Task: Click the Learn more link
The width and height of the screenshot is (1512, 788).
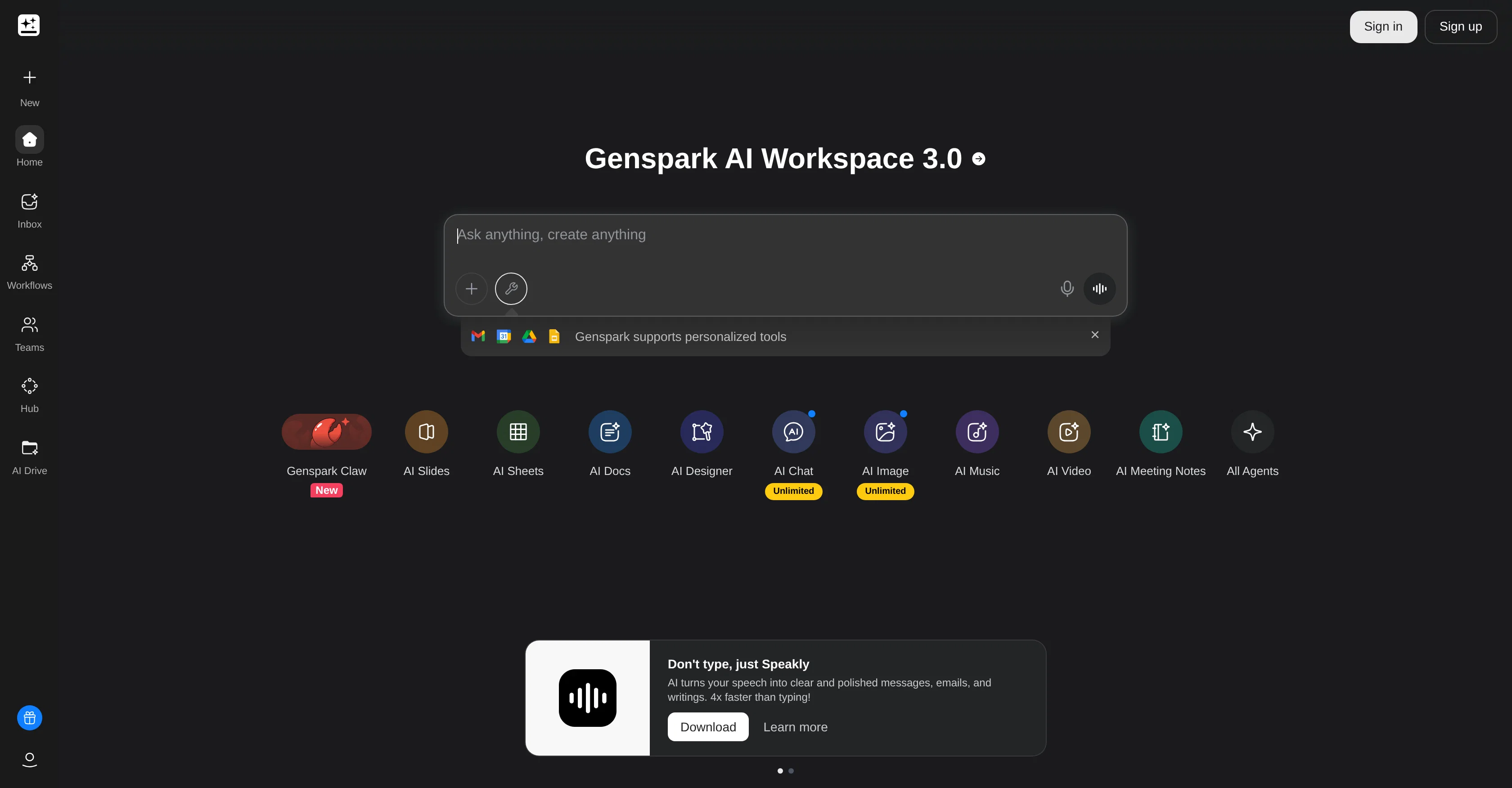Action: (795, 727)
